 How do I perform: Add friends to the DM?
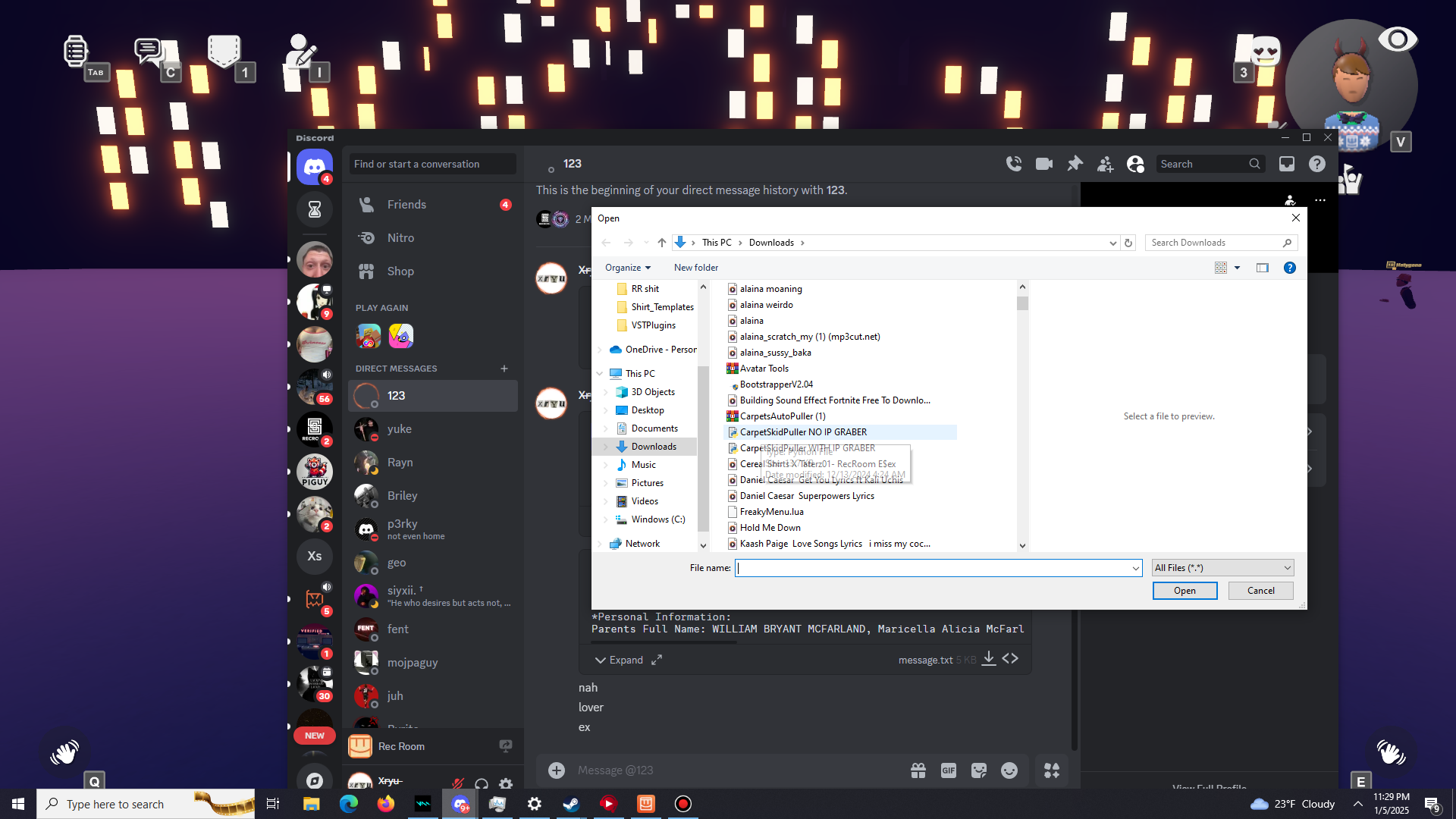point(1105,164)
